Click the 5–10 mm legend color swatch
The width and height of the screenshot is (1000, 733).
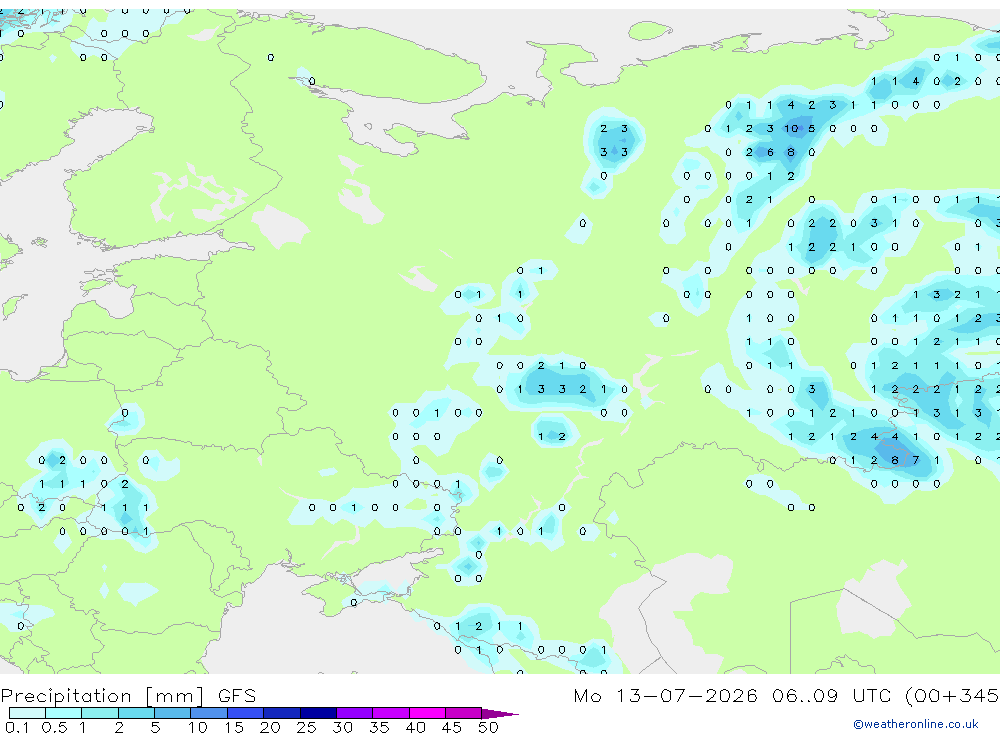(x=172, y=713)
